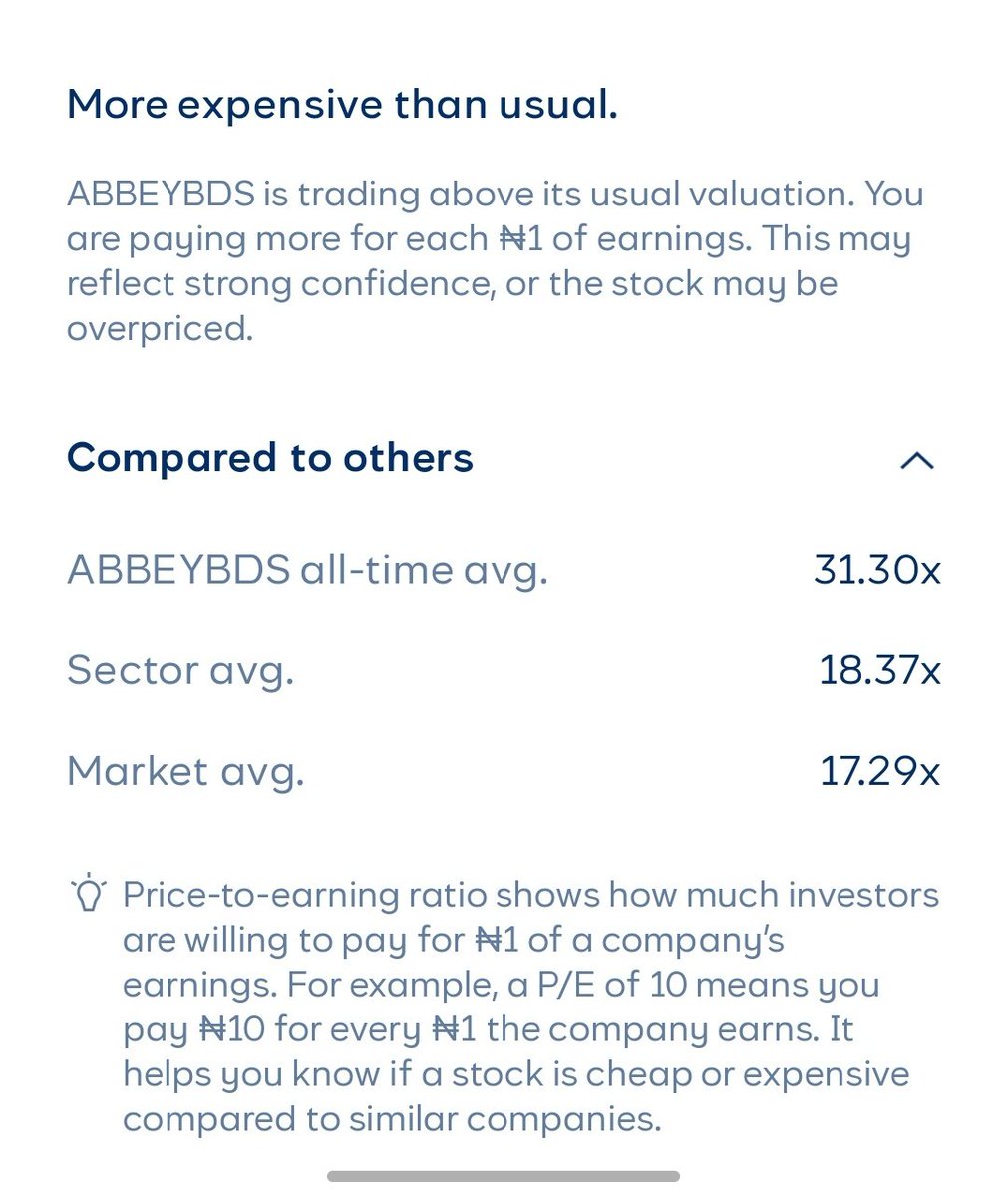Tap the similar companies closing line
Screen dimensions: 1008x1197
coord(392,1119)
